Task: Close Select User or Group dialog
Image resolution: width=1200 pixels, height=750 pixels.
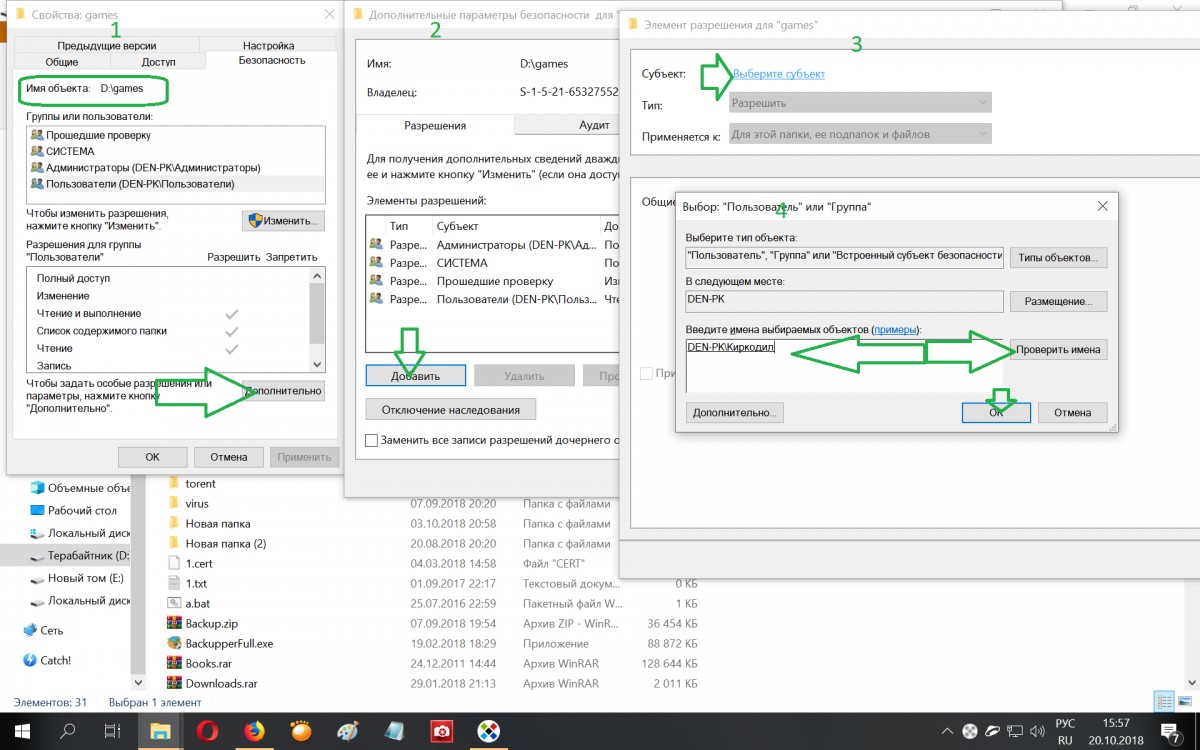Action: (1102, 206)
